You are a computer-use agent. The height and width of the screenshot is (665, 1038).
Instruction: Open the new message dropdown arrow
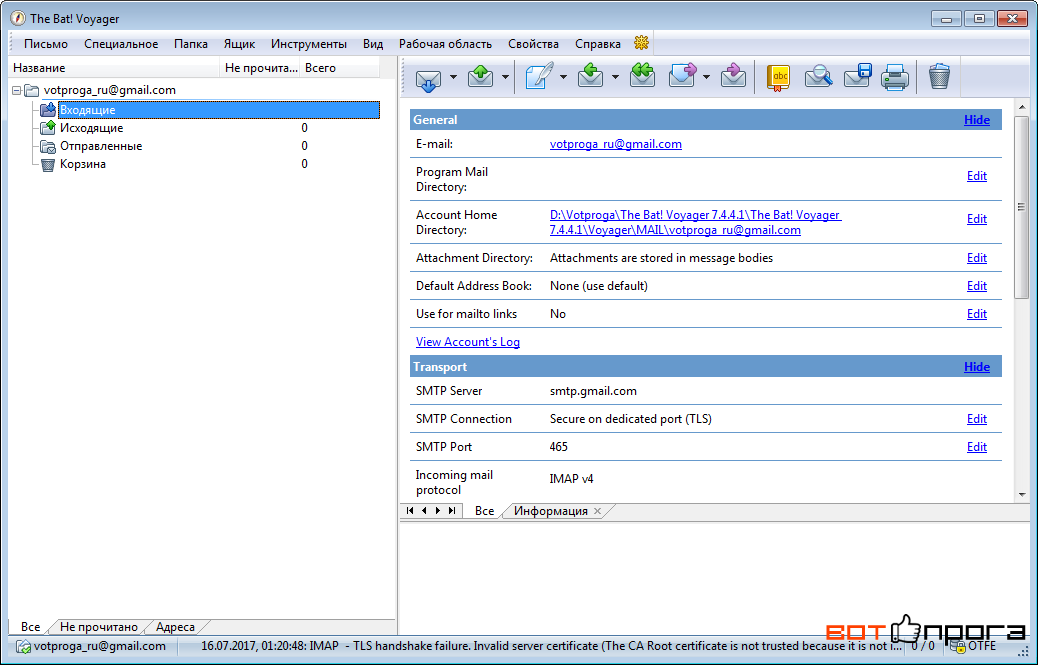point(563,77)
